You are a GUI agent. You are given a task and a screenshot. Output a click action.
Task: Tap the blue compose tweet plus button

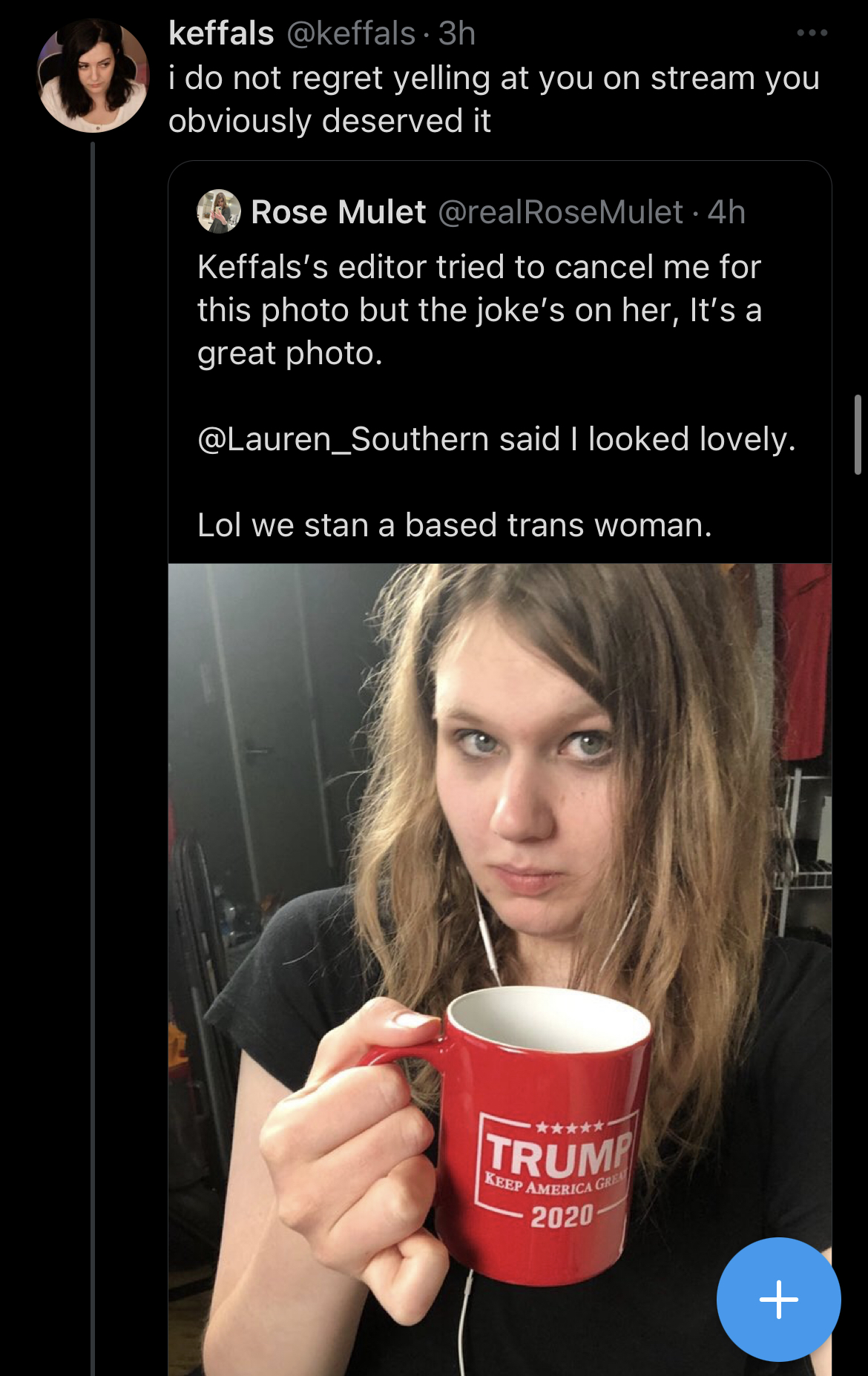pyautogui.click(x=778, y=1299)
